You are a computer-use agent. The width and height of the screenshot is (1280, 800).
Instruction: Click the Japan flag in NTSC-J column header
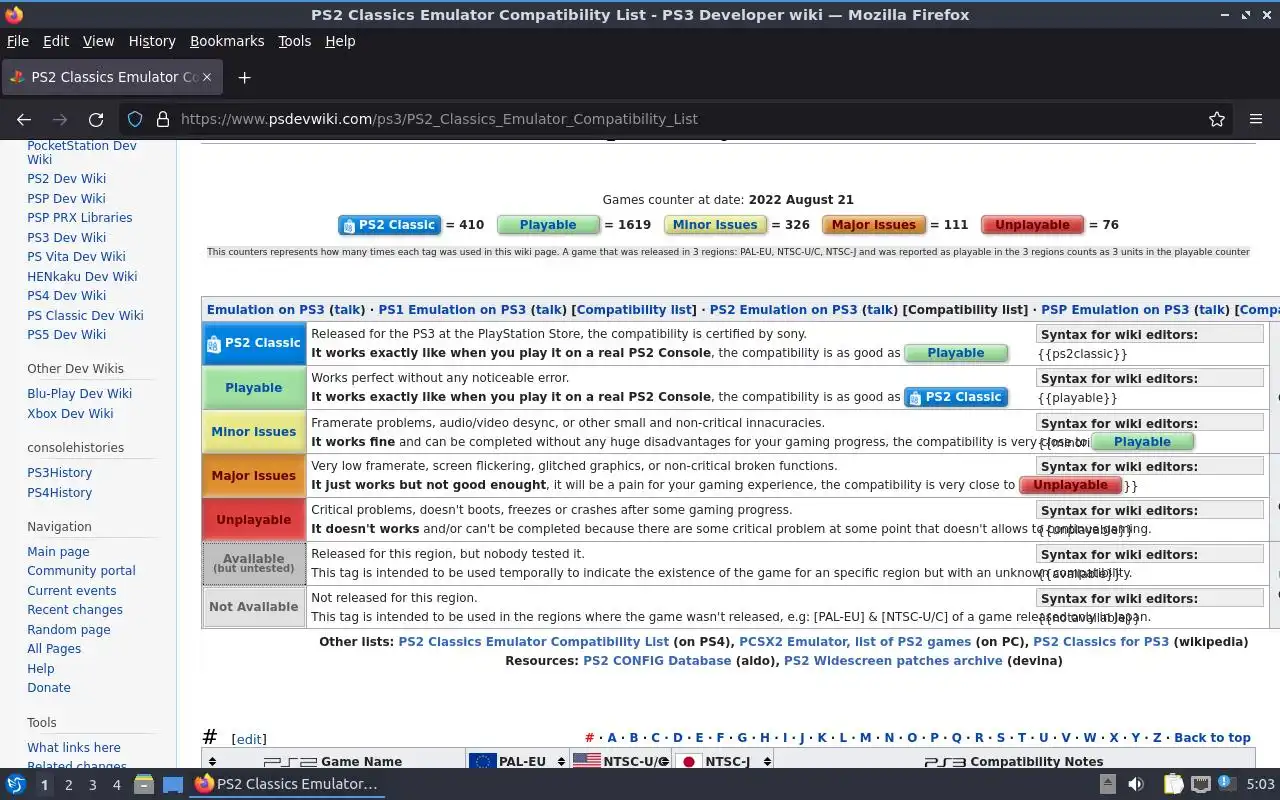(687, 761)
